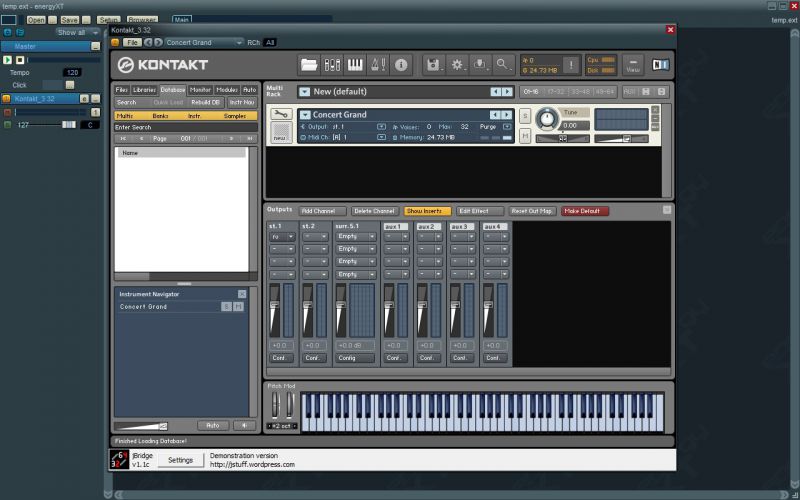Open the floppy disk load/save menu
The height and width of the screenshot is (500, 800).
point(434,65)
